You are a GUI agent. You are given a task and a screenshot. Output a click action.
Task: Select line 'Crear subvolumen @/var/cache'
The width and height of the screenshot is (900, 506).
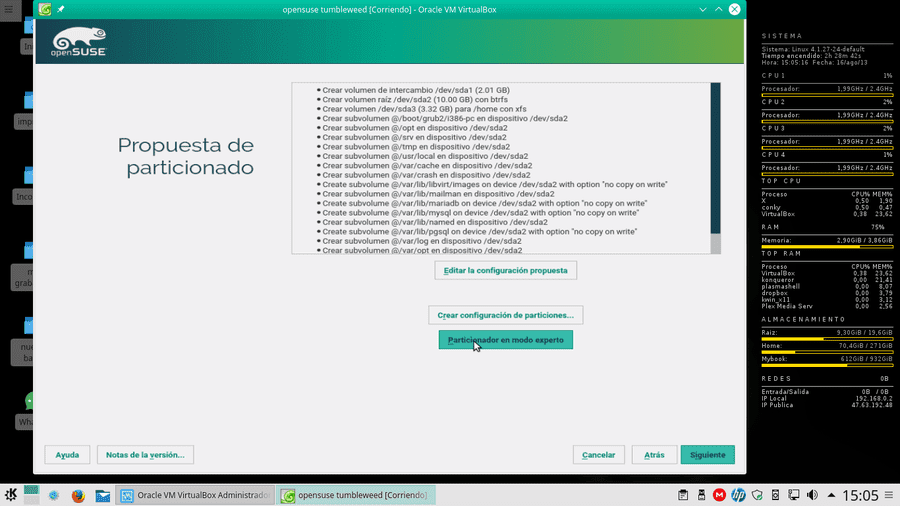427,165
